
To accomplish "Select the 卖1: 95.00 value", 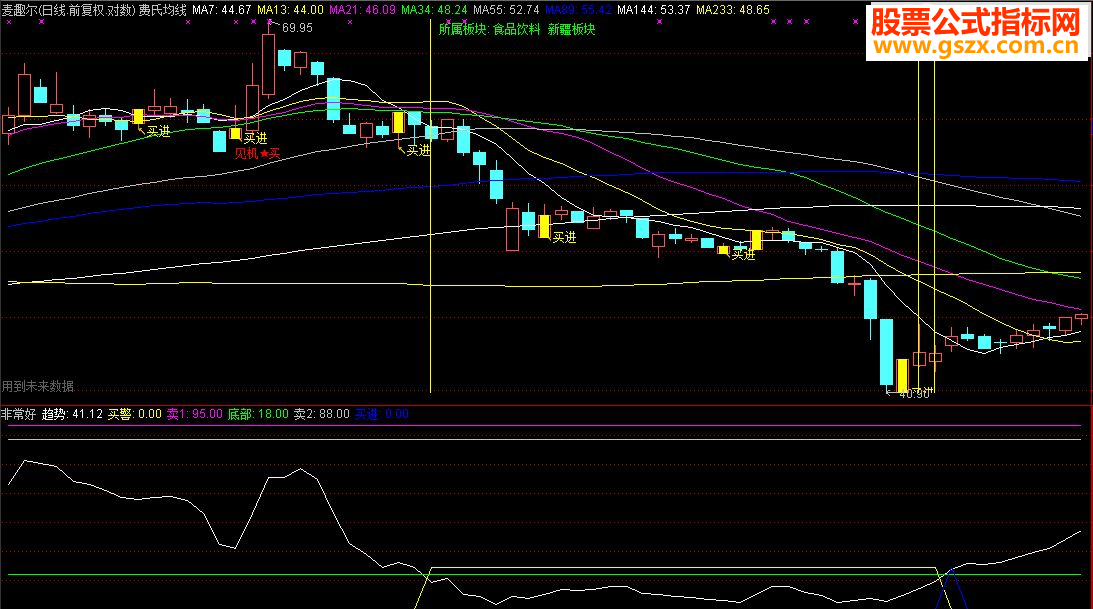I will point(194,414).
